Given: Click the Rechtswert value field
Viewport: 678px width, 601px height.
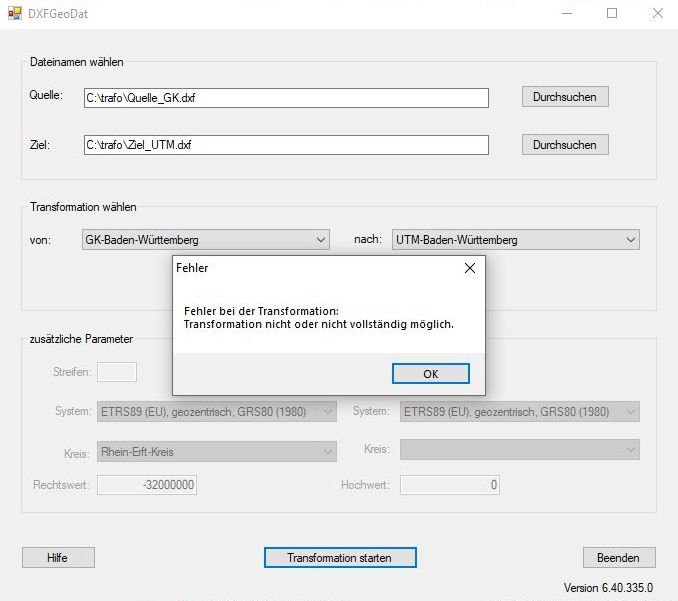Looking at the screenshot, I should 147,485.
